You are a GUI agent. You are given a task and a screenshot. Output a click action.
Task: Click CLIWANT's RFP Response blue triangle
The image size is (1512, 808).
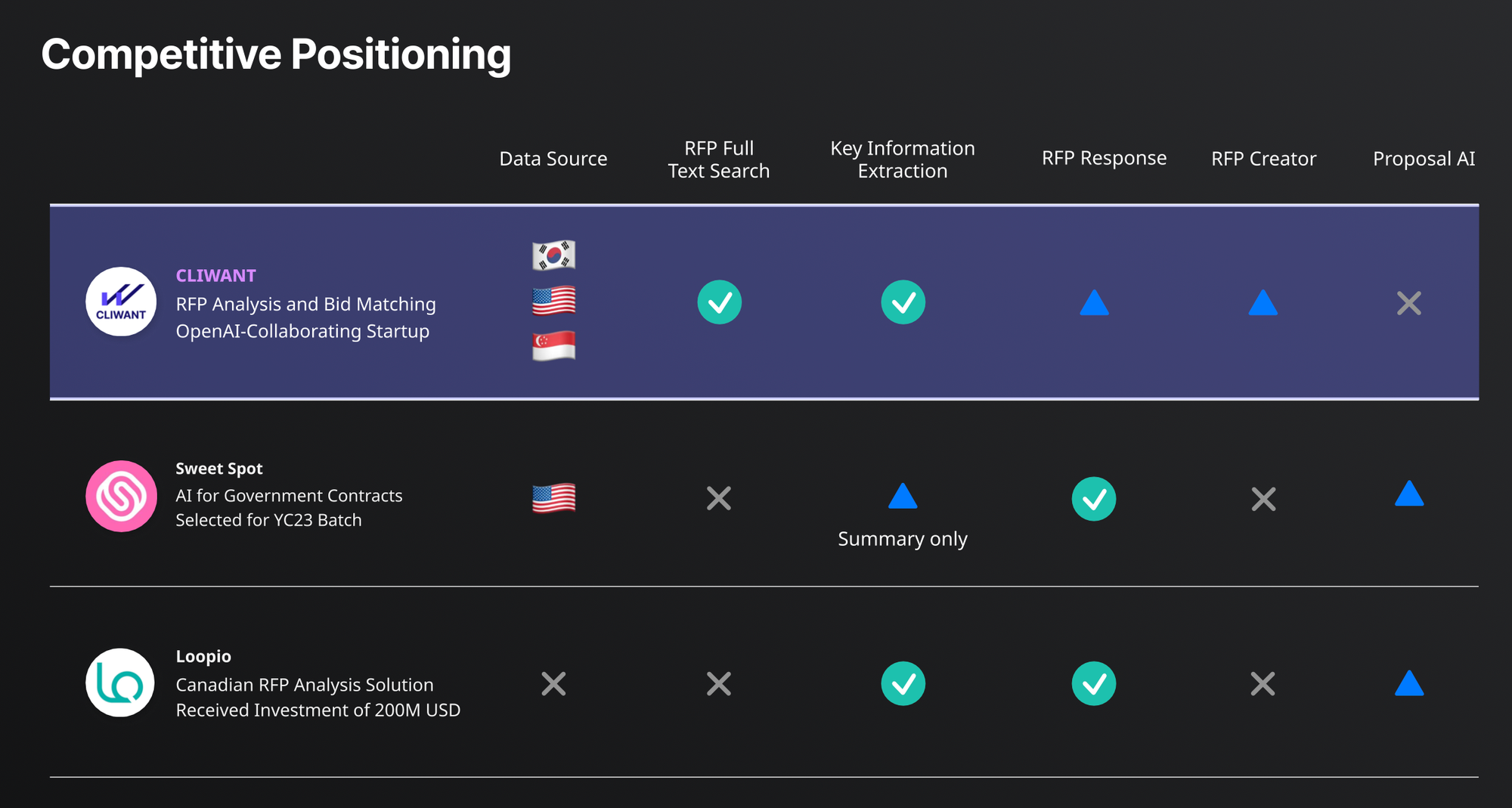(1094, 304)
